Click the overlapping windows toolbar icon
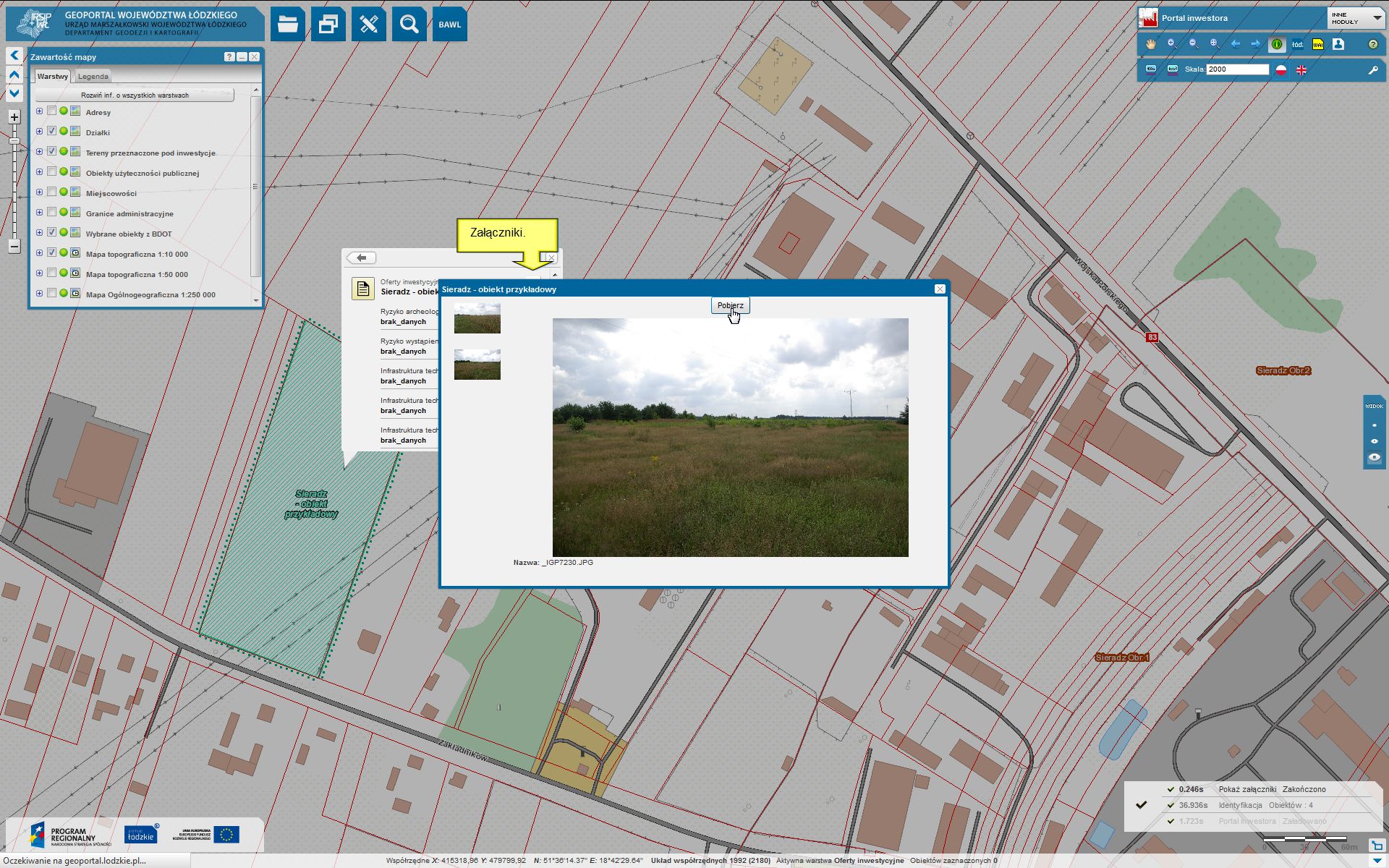The height and width of the screenshot is (868, 1389). (x=328, y=25)
